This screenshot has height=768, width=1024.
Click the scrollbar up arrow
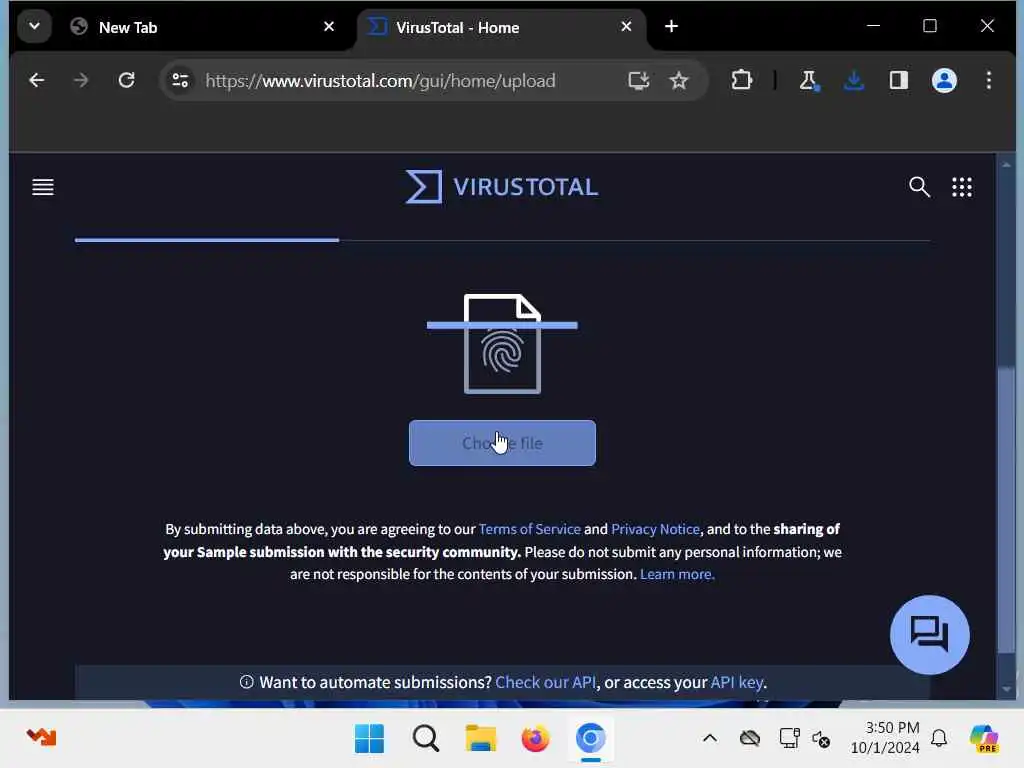tap(1006, 165)
